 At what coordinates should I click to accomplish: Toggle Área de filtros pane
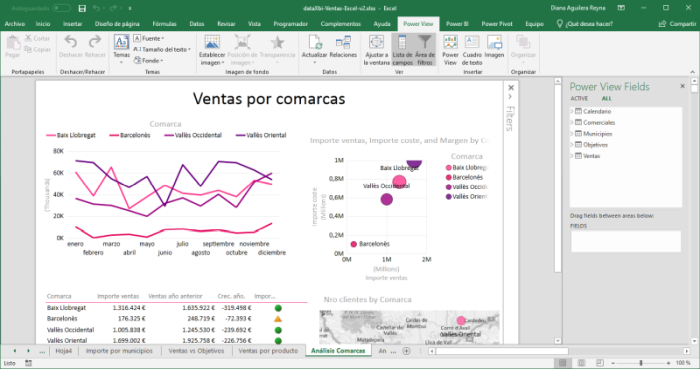425,50
